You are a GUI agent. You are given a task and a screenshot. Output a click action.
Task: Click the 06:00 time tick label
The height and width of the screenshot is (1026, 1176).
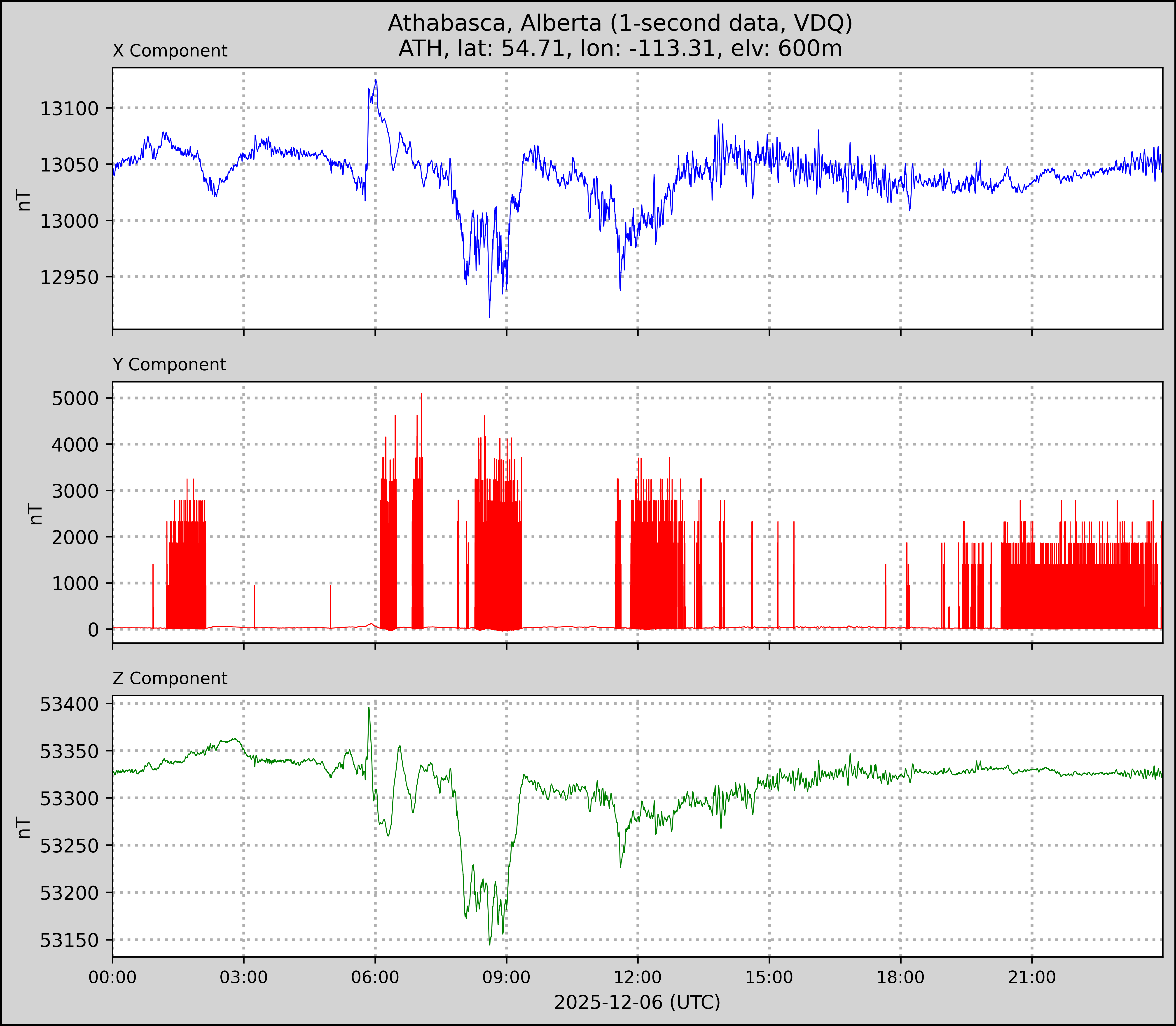(x=375, y=977)
